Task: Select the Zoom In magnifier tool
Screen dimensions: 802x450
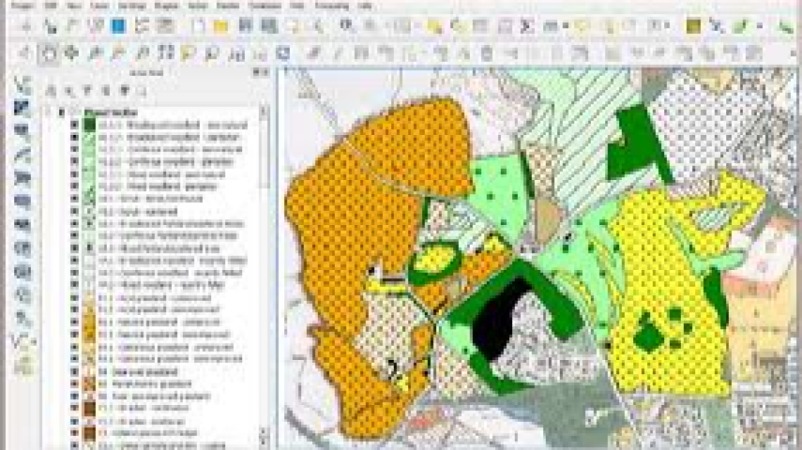Action: (x=96, y=53)
